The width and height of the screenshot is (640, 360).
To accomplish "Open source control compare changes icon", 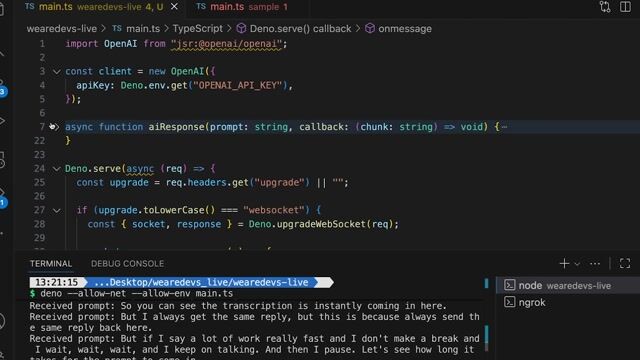I will pyautogui.click(x=605, y=7).
